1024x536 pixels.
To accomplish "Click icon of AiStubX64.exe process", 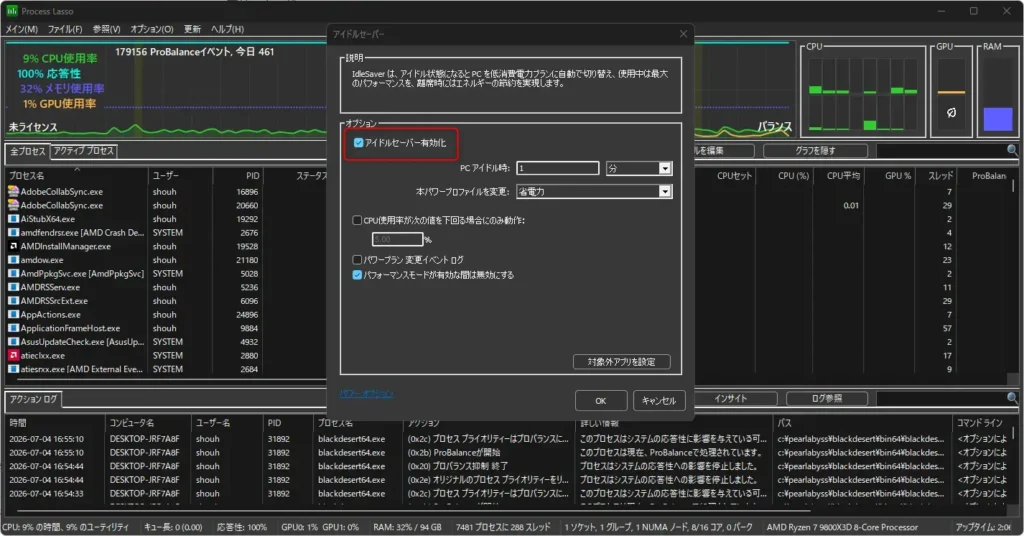I will click(13, 219).
